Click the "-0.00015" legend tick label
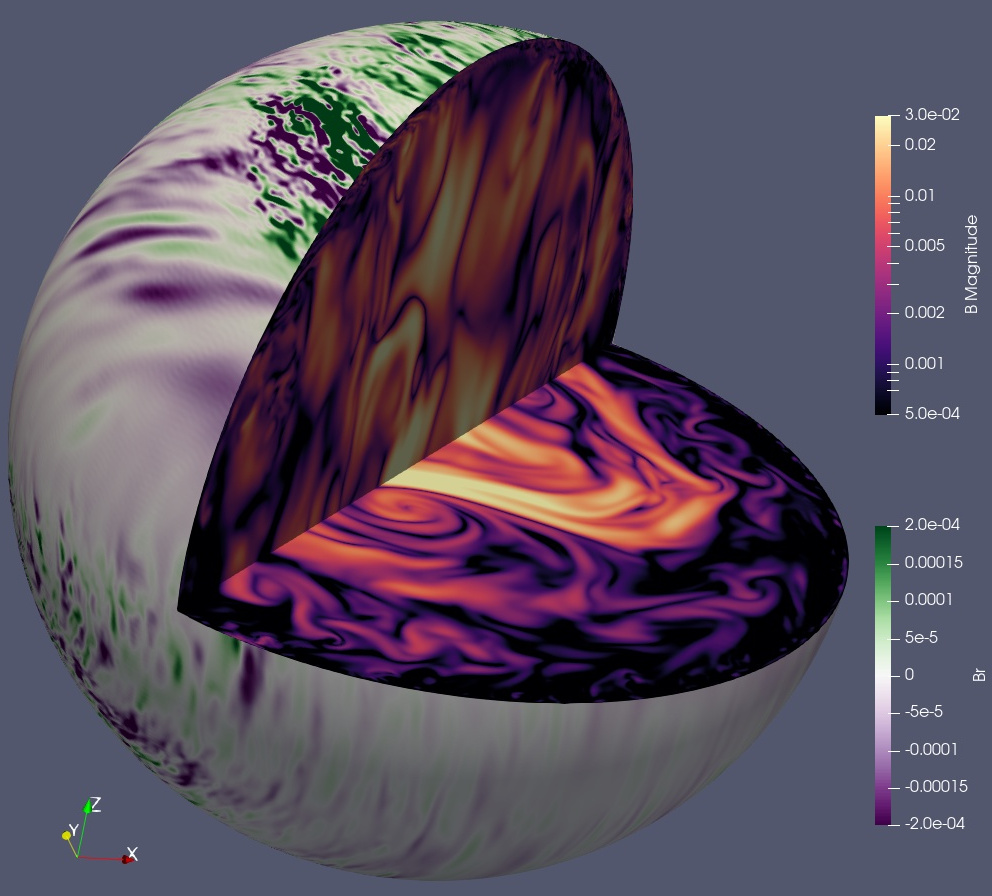Image resolution: width=992 pixels, height=896 pixels. click(936, 787)
